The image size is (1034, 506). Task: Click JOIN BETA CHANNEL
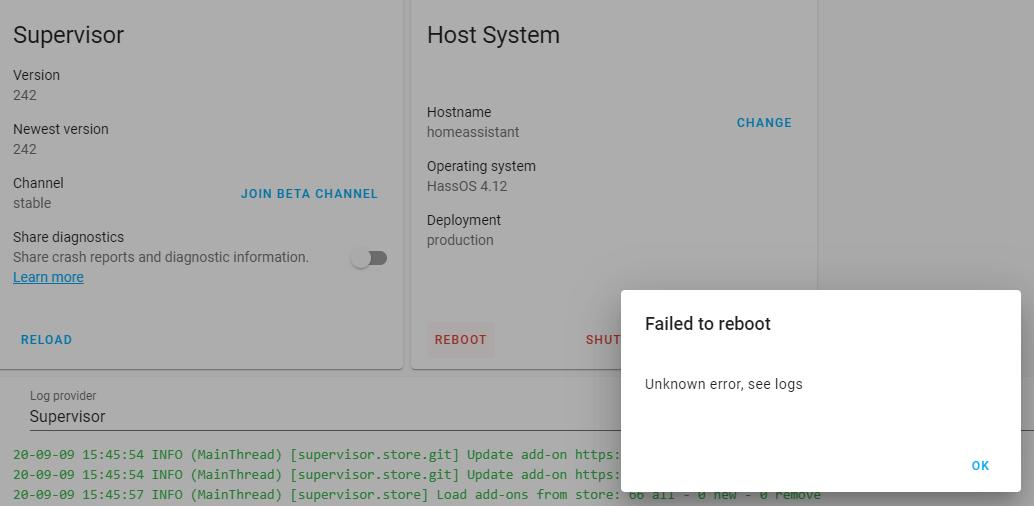309,194
